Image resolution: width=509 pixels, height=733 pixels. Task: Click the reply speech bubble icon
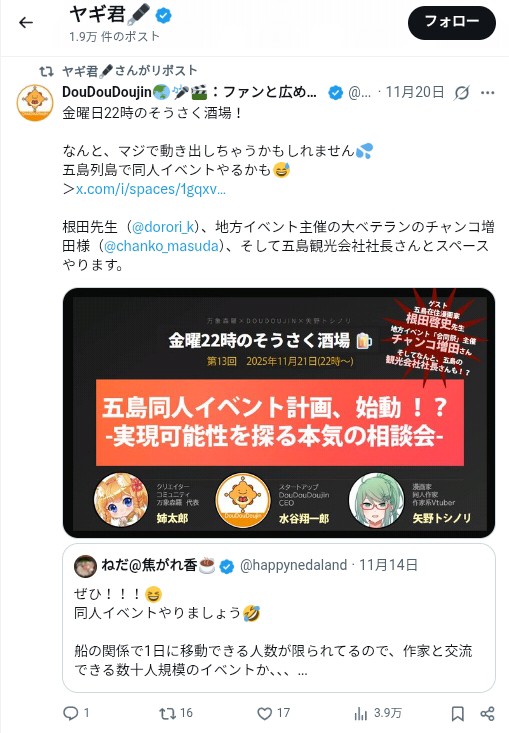tap(71, 713)
